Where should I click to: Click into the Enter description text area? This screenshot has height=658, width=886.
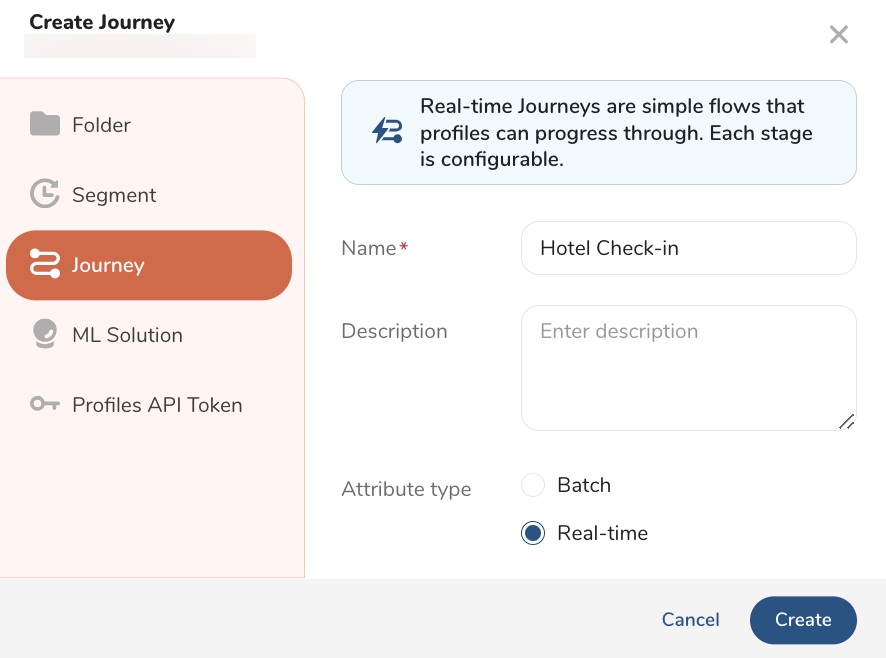coord(688,368)
